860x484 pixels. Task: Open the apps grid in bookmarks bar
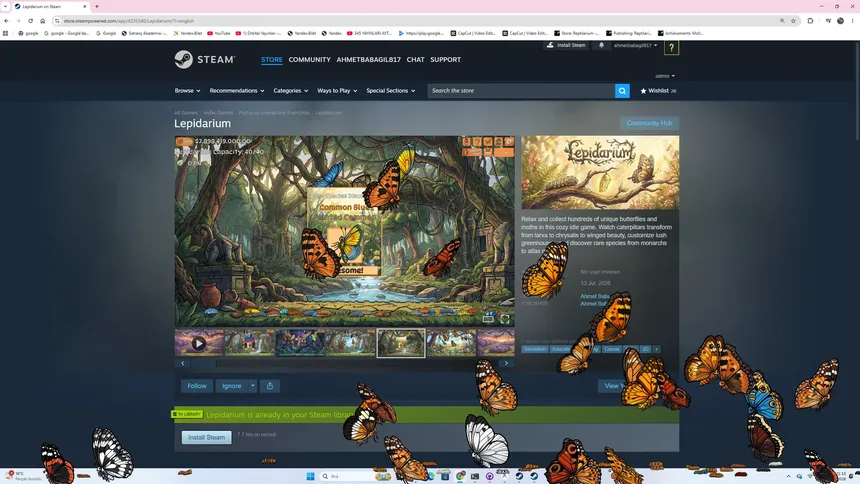pyautogui.click(x=5, y=33)
